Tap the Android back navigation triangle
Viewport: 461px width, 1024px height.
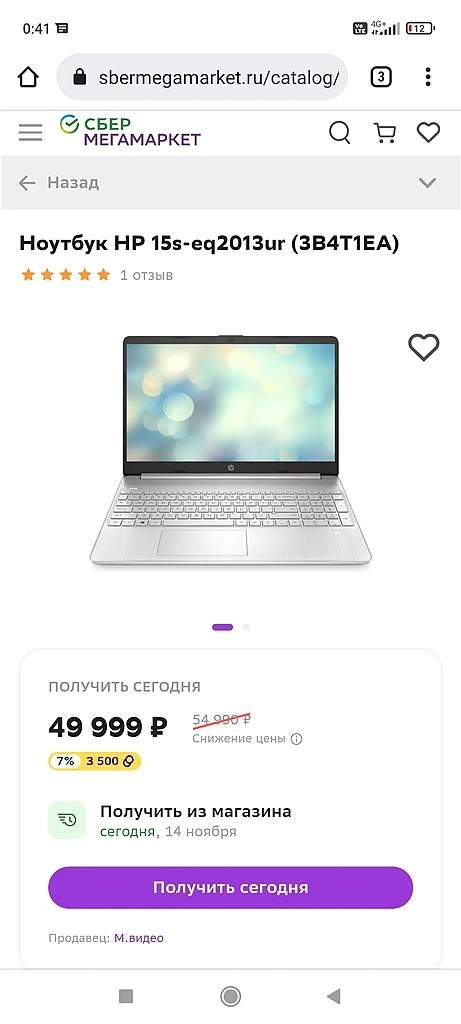(x=334, y=996)
